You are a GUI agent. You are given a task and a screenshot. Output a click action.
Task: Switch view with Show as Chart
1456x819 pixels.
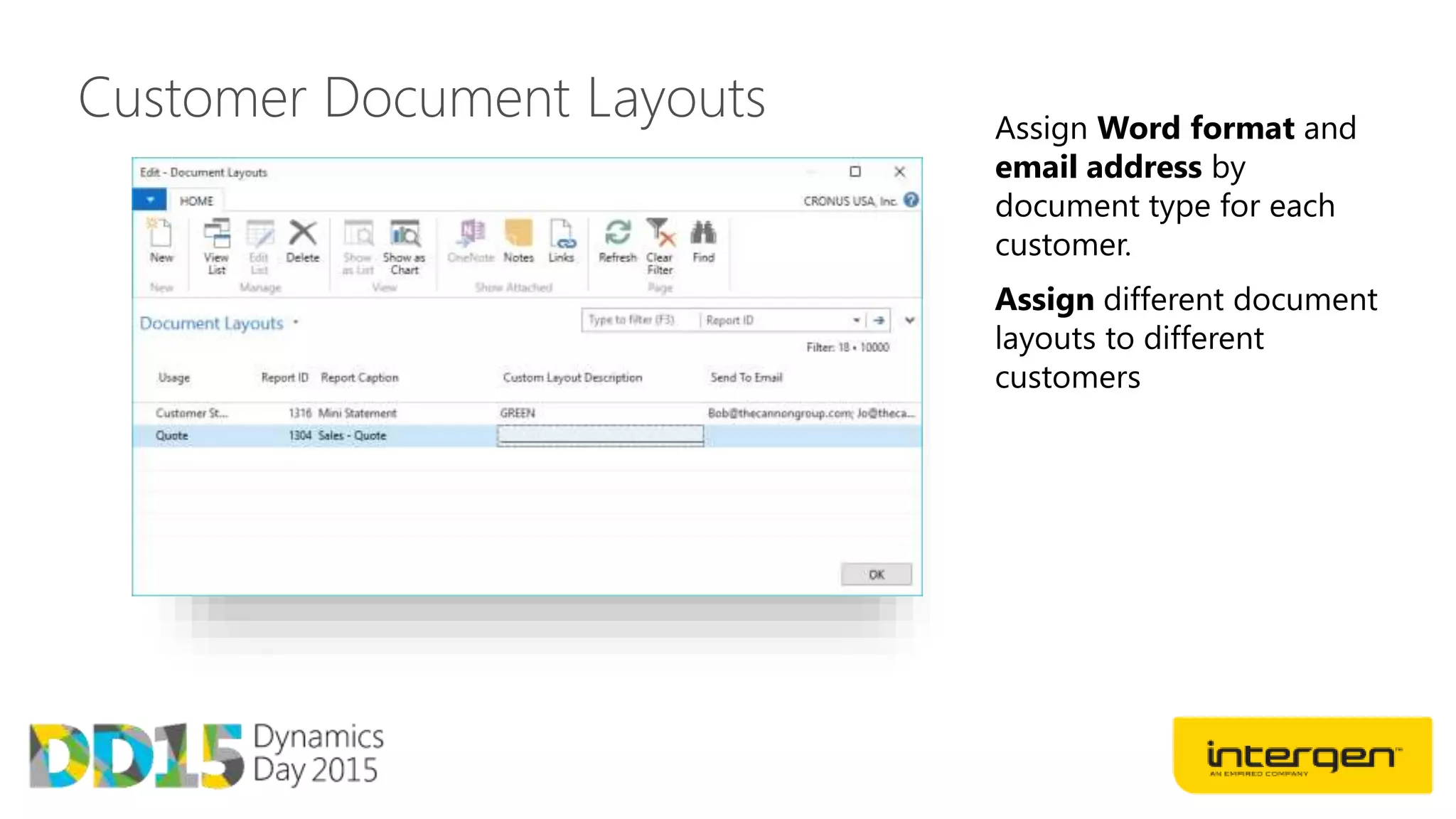click(404, 247)
